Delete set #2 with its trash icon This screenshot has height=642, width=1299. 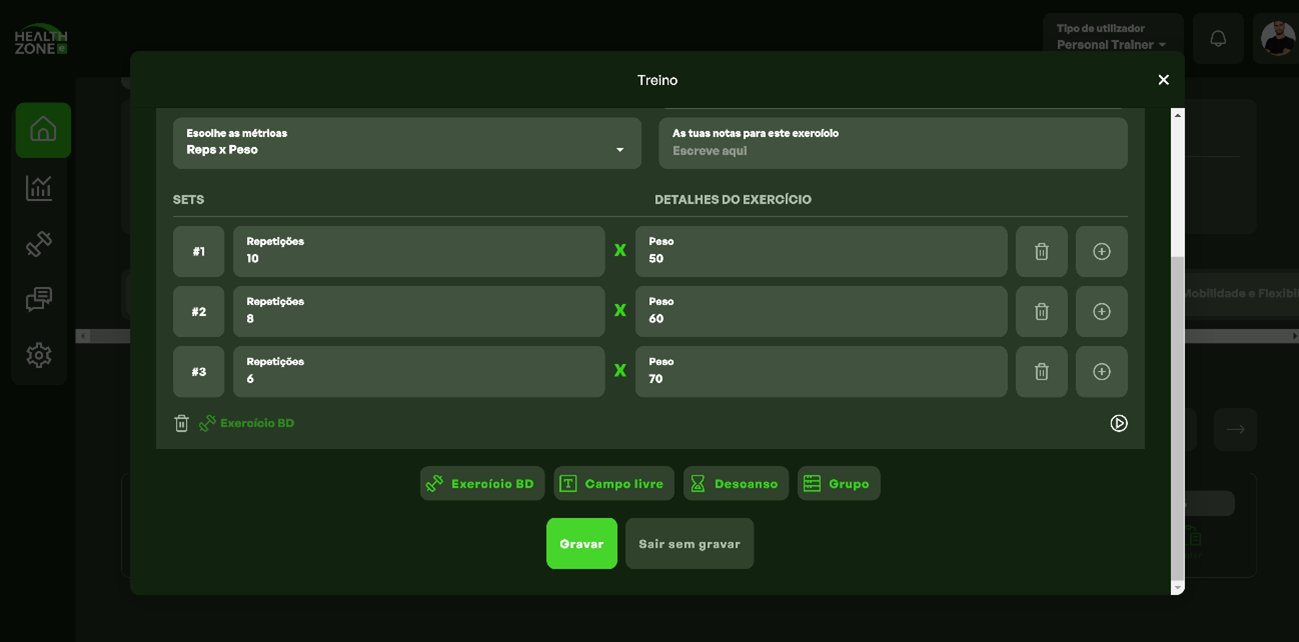tap(1041, 312)
